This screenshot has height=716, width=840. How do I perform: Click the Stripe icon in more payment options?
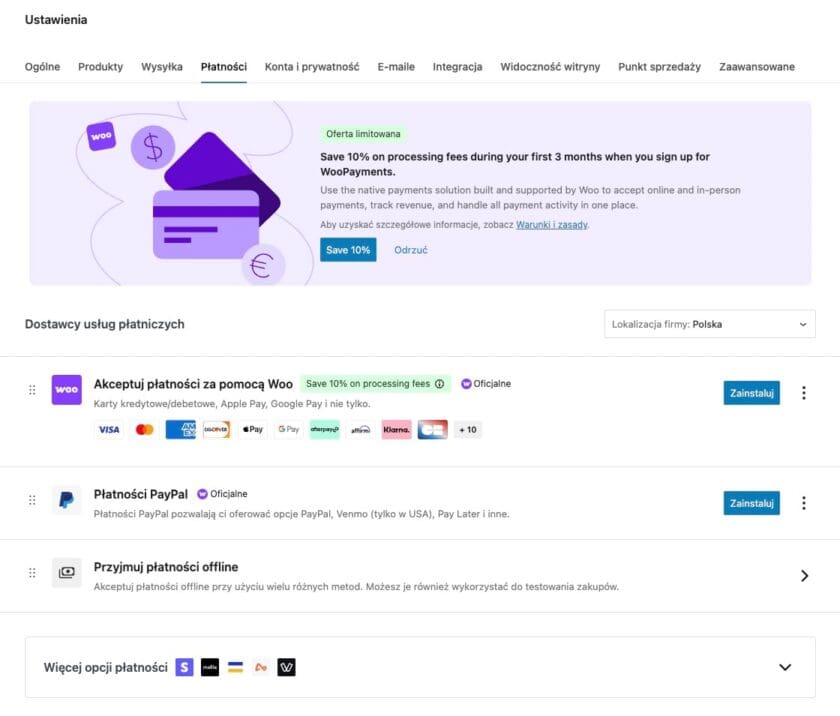pos(184,667)
